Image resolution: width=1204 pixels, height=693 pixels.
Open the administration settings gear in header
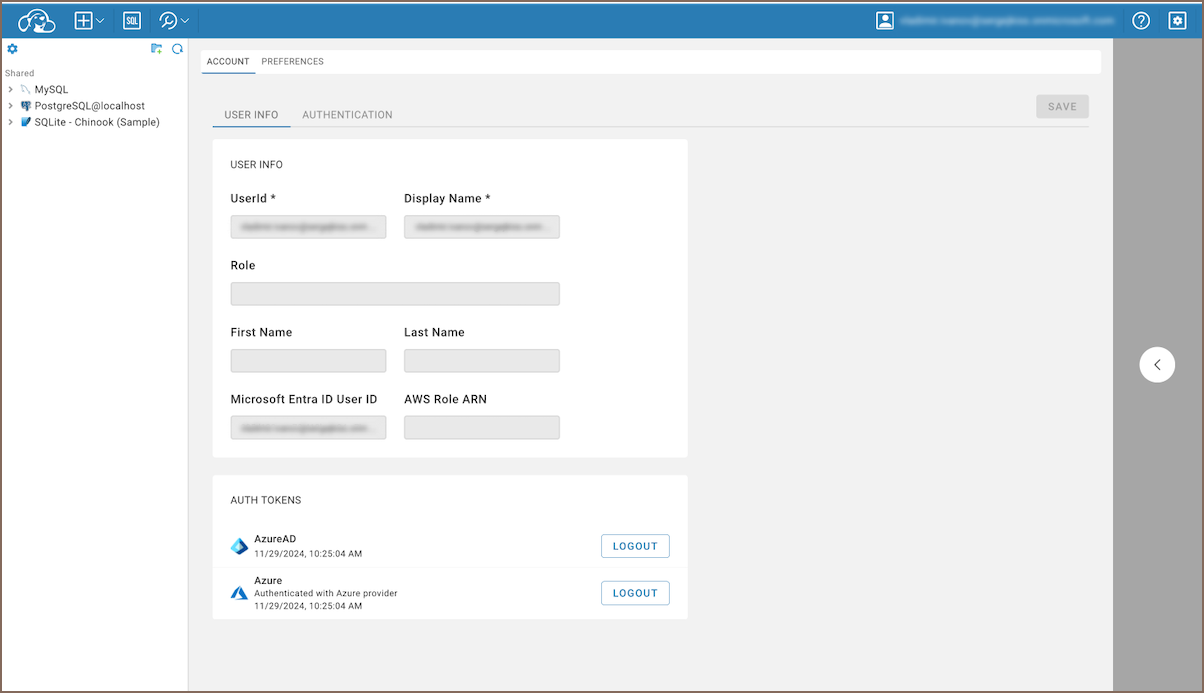coord(1177,20)
